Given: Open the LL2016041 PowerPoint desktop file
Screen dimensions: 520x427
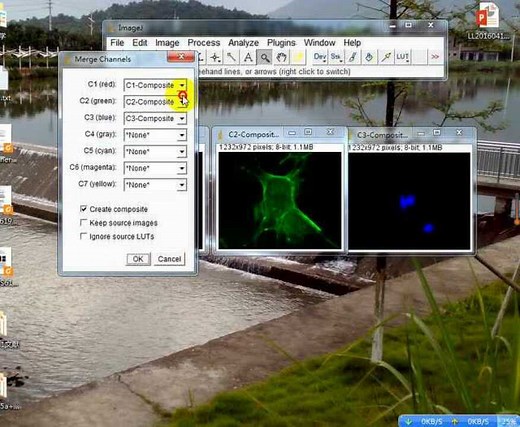Looking at the screenshot, I should pyautogui.click(x=488, y=22).
